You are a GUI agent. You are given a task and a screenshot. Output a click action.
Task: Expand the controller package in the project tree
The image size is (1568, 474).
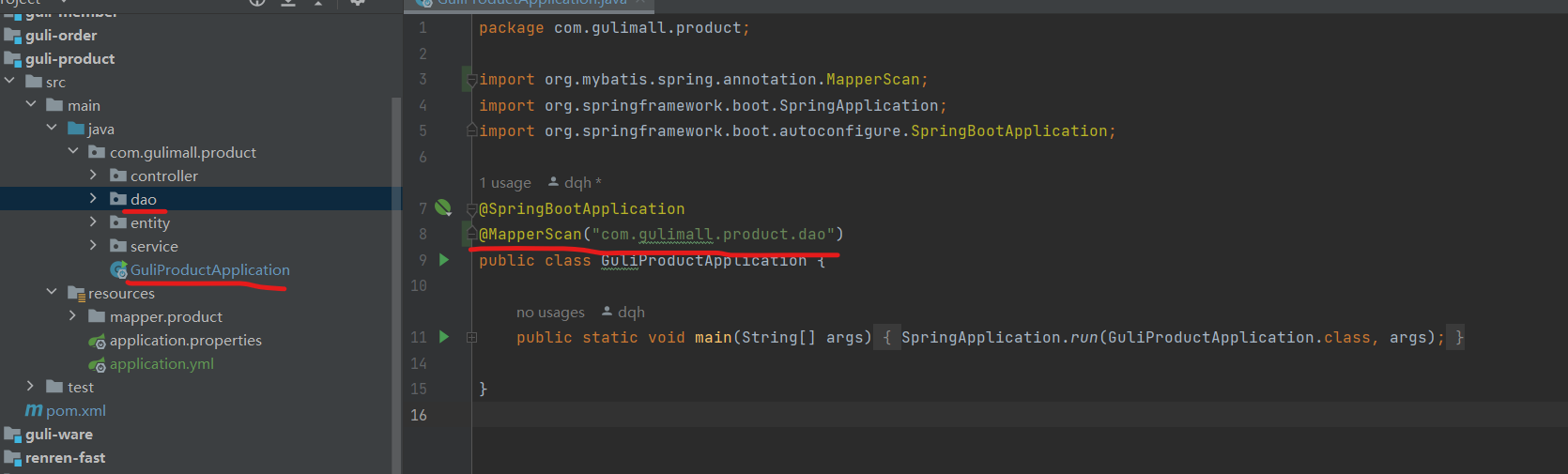93,176
